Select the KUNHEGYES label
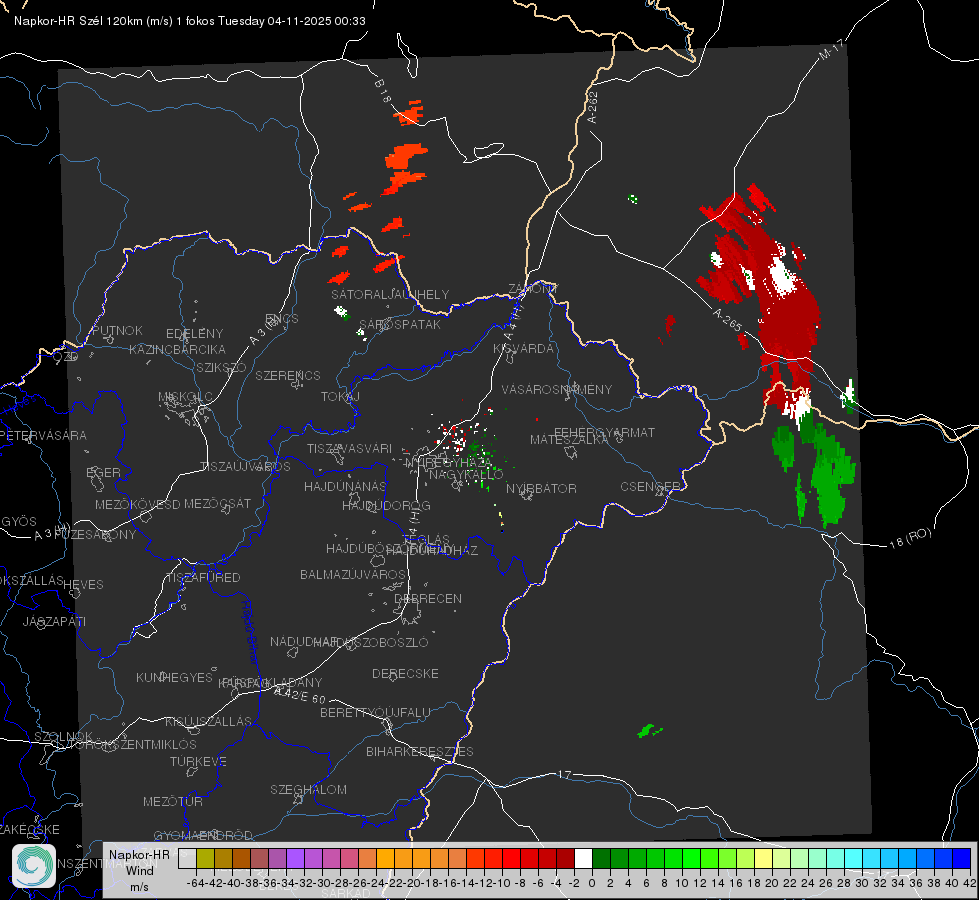This screenshot has width=979, height=900. click(174, 678)
